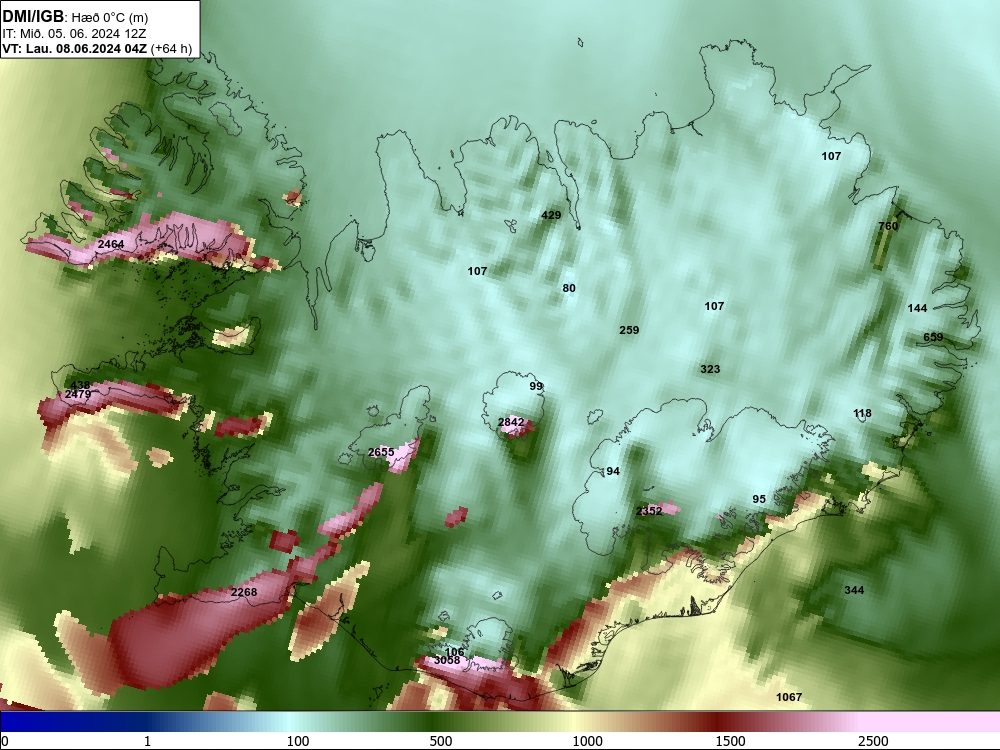Click the 659 value label
This screenshot has width=1000, height=750.
[933, 338]
